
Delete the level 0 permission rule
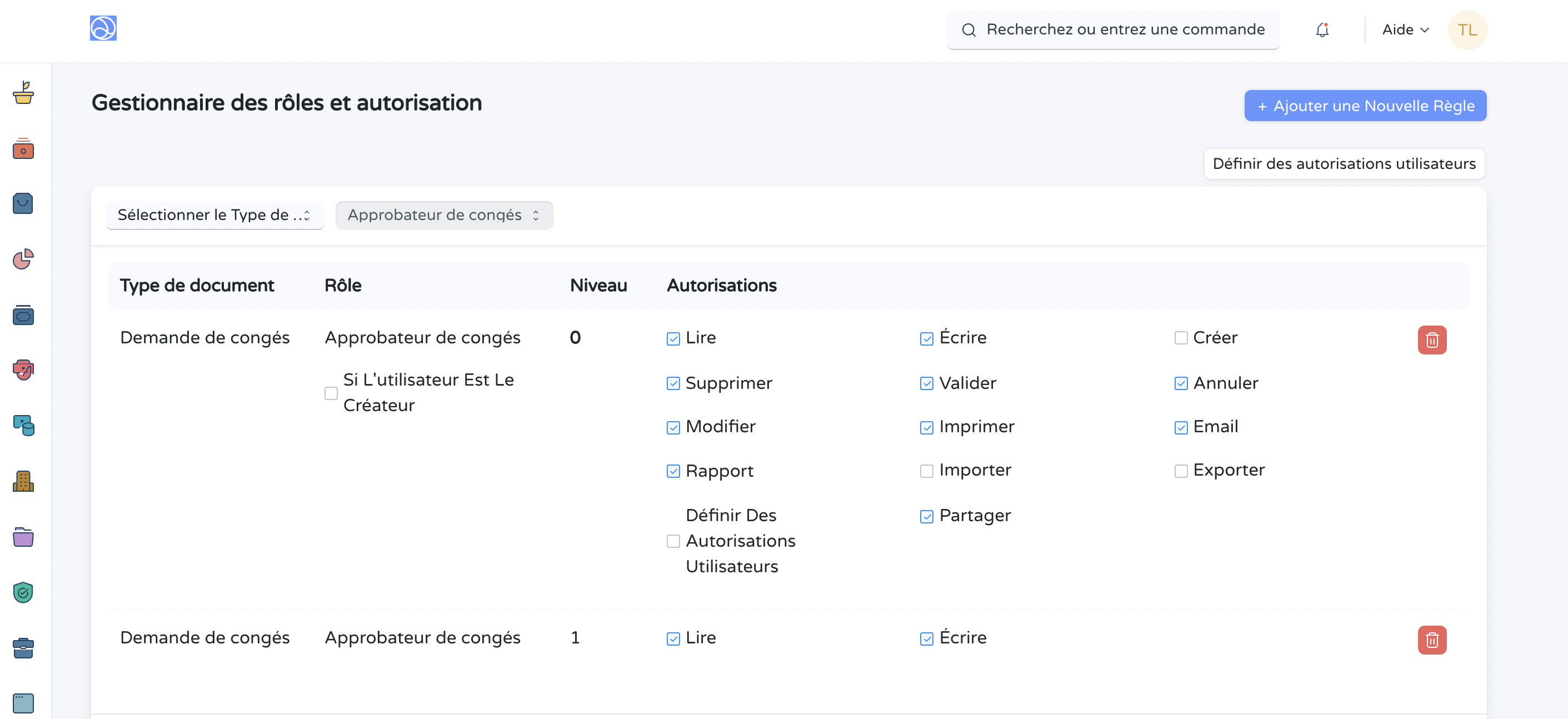1432,339
